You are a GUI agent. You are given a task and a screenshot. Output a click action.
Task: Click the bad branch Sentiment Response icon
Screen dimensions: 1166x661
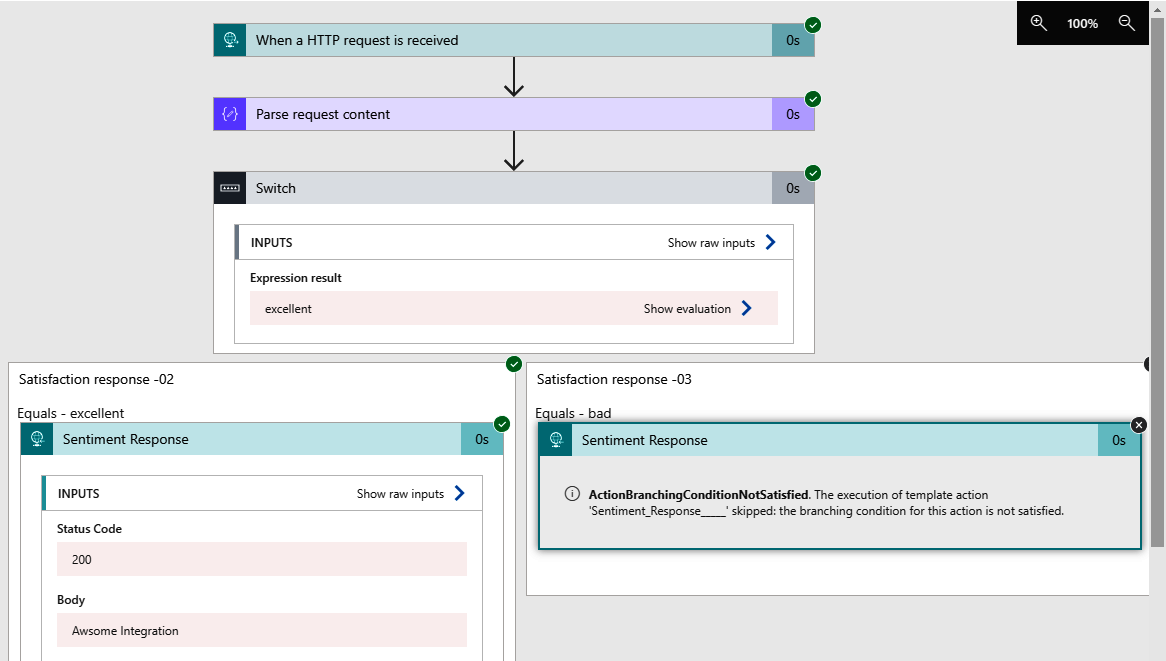(x=555, y=440)
